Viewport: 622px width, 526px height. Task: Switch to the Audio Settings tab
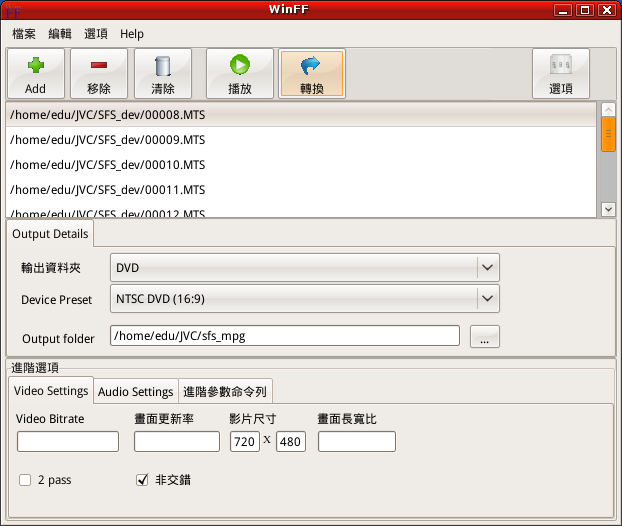click(x=135, y=391)
